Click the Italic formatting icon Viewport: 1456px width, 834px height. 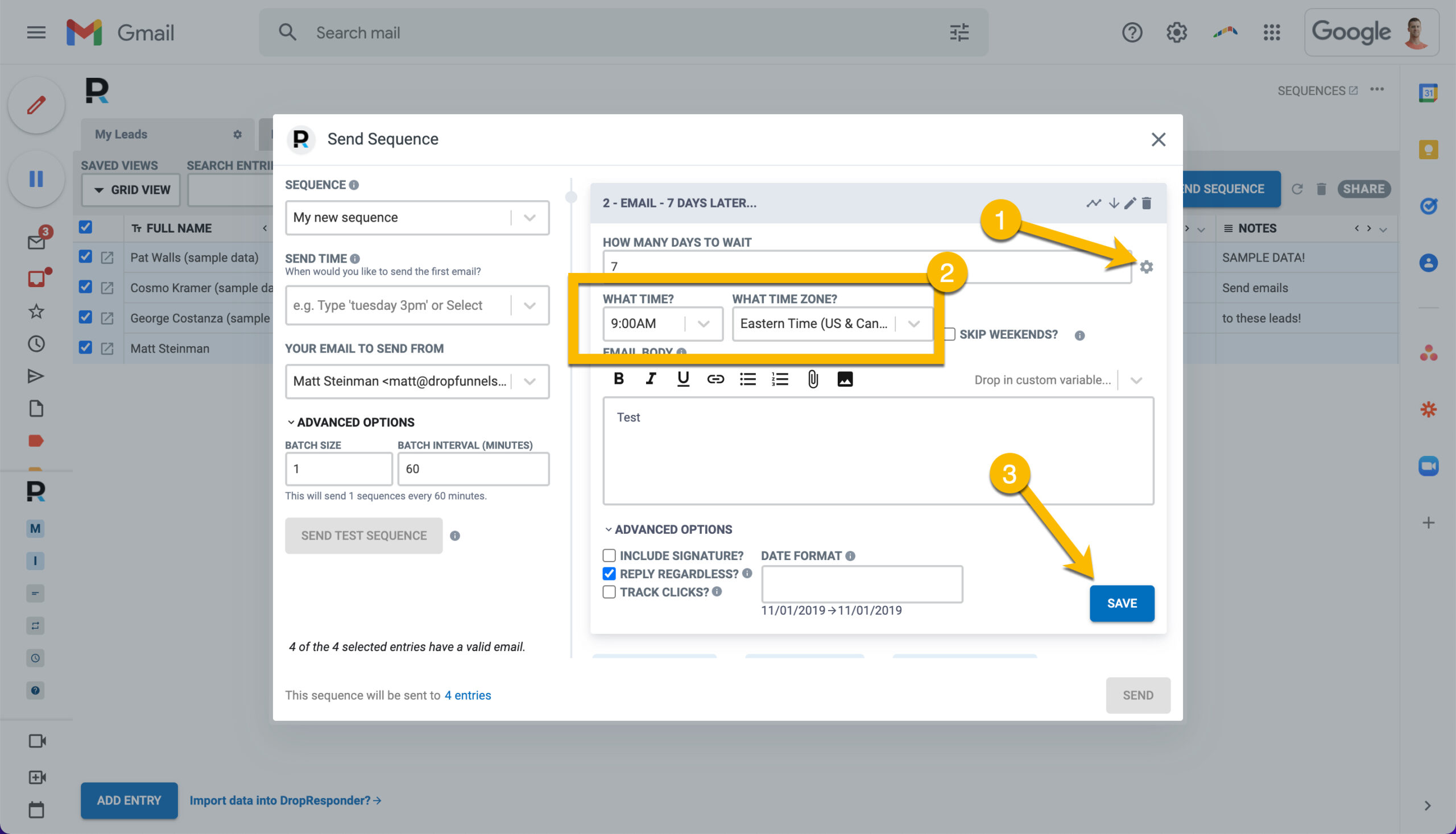pos(650,379)
